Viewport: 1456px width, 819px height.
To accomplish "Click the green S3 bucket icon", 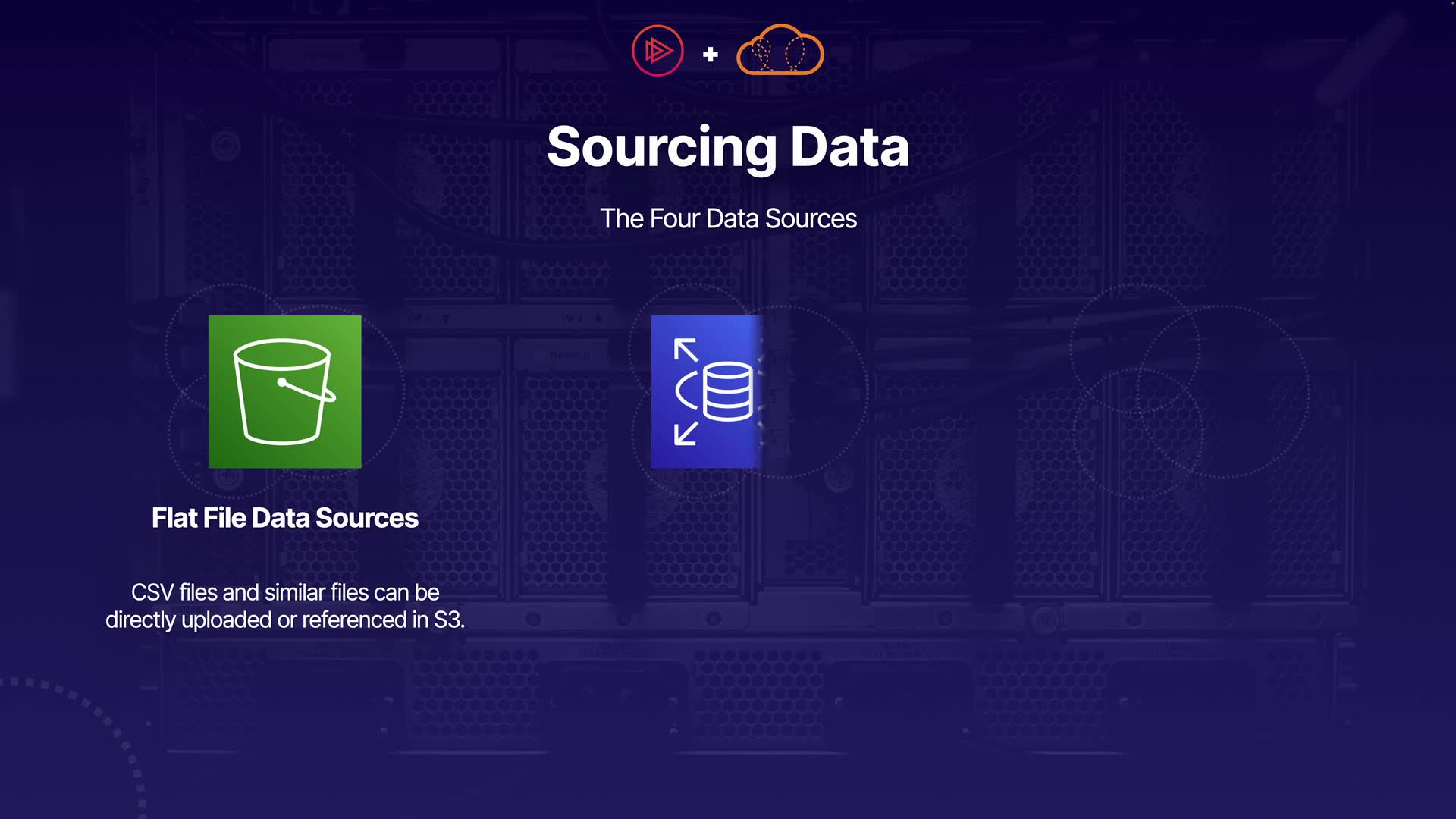I will tap(284, 391).
